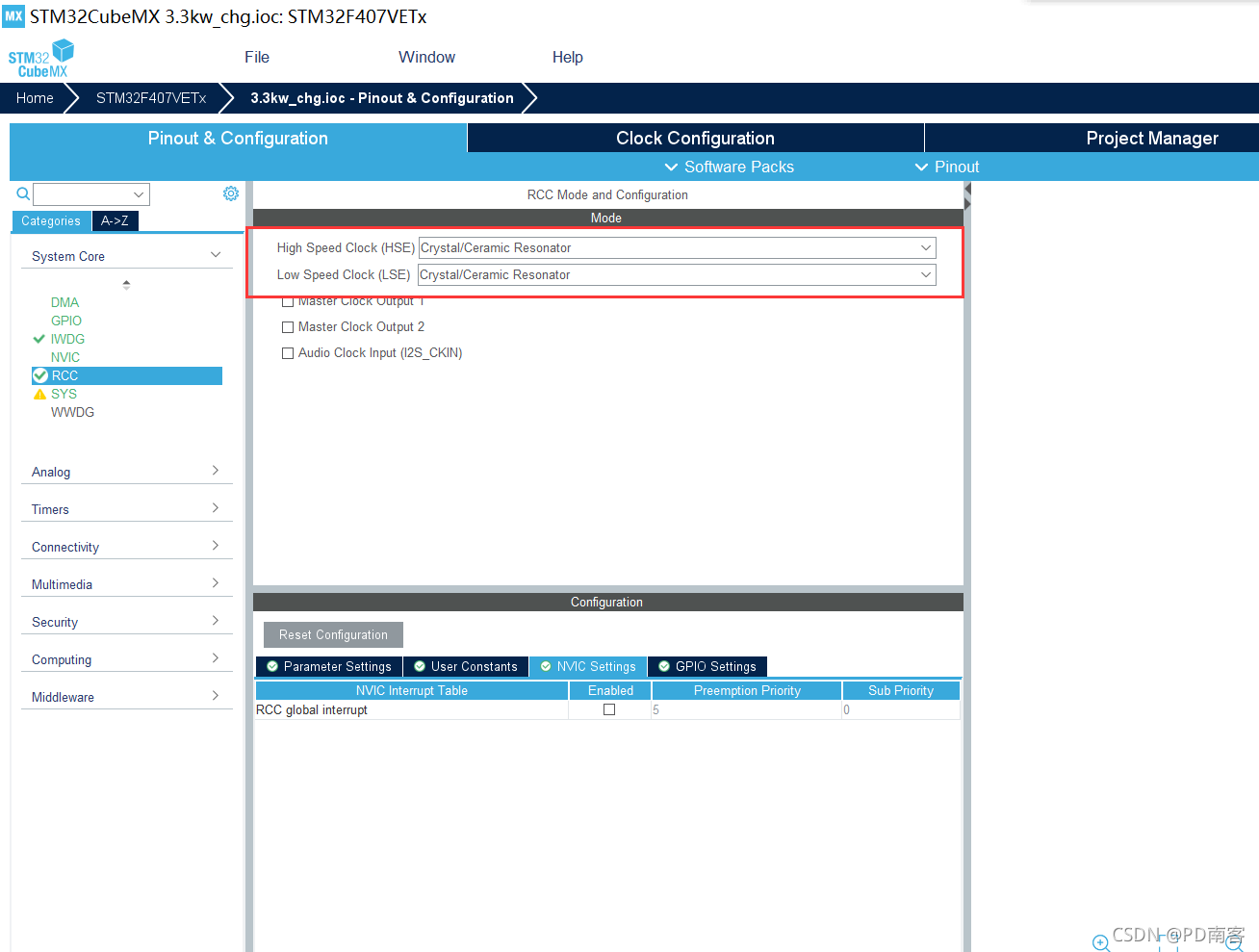Expand the Connectivity category
The image size is (1259, 952).
126,547
